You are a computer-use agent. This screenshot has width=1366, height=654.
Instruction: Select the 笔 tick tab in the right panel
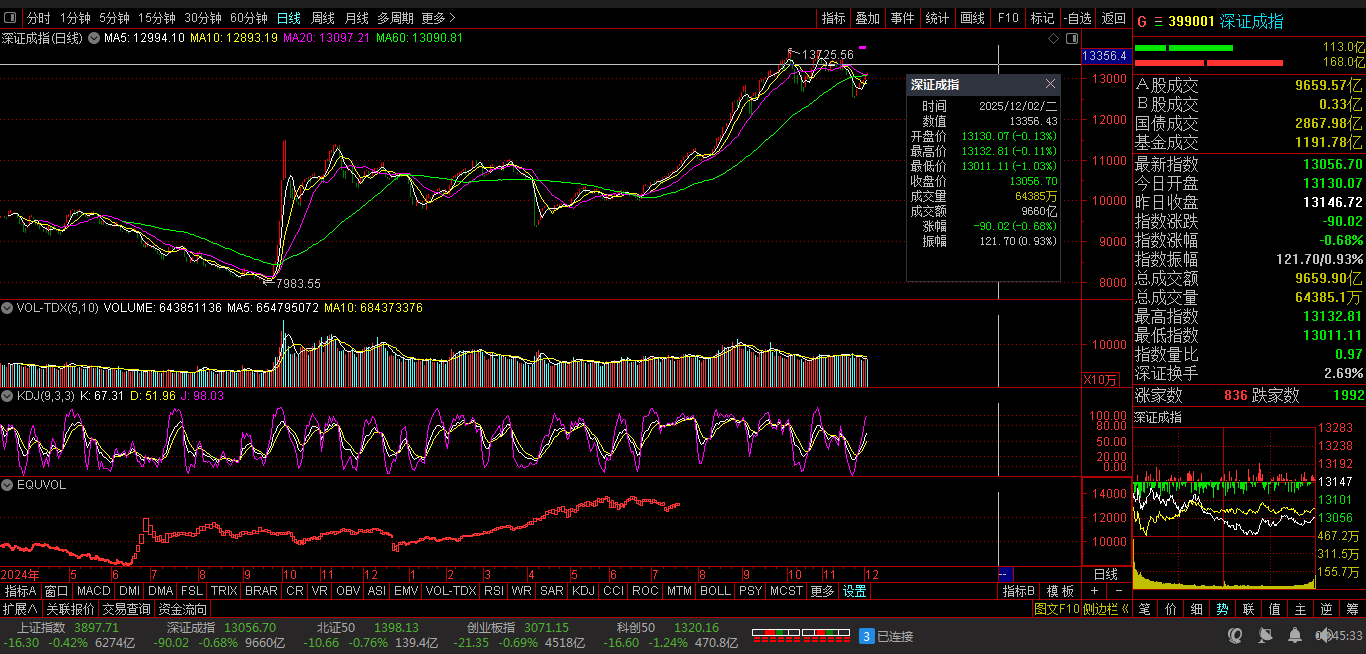coord(1145,609)
